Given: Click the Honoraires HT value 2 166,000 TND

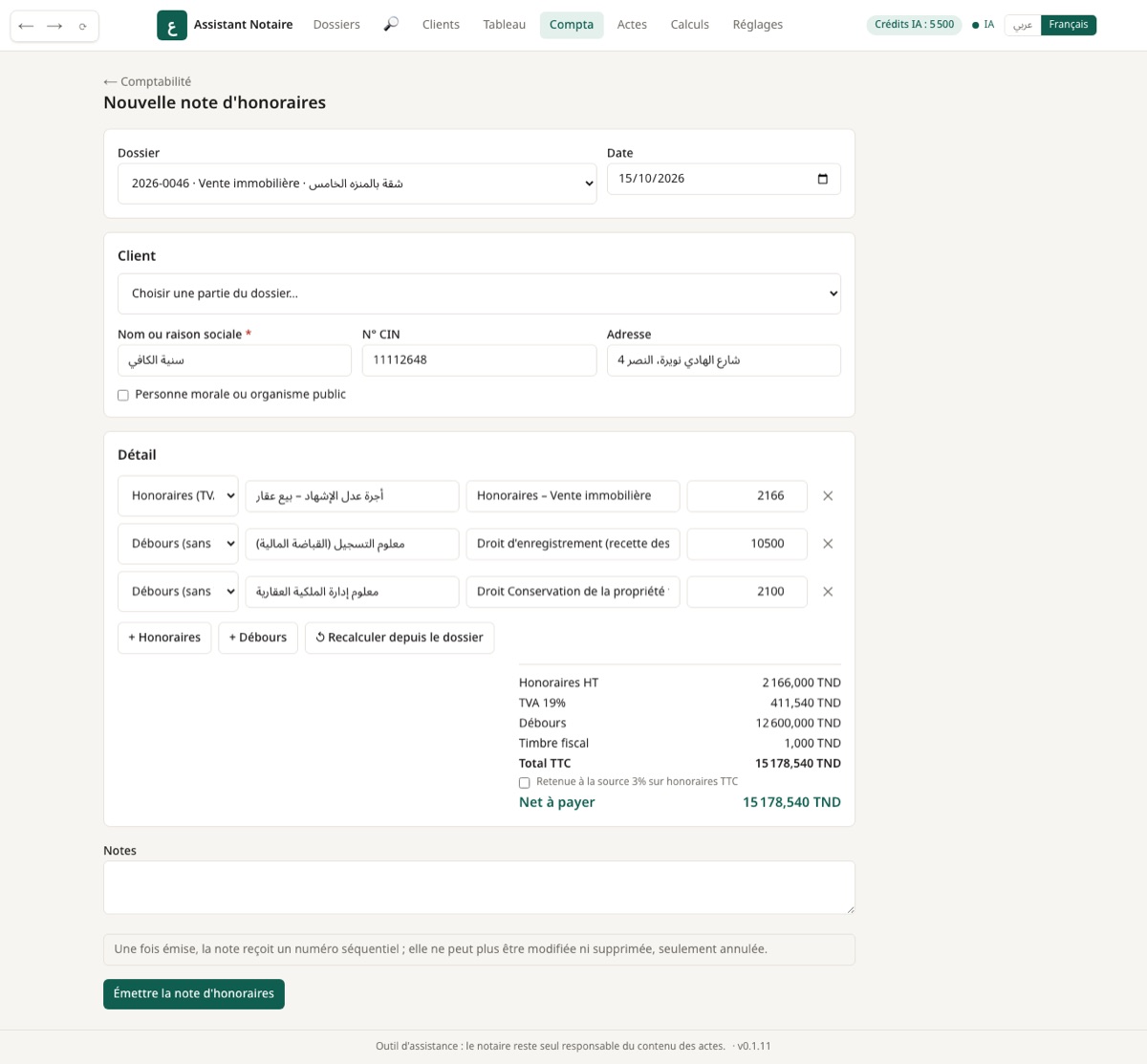Looking at the screenshot, I should pyautogui.click(x=801, y=684).
